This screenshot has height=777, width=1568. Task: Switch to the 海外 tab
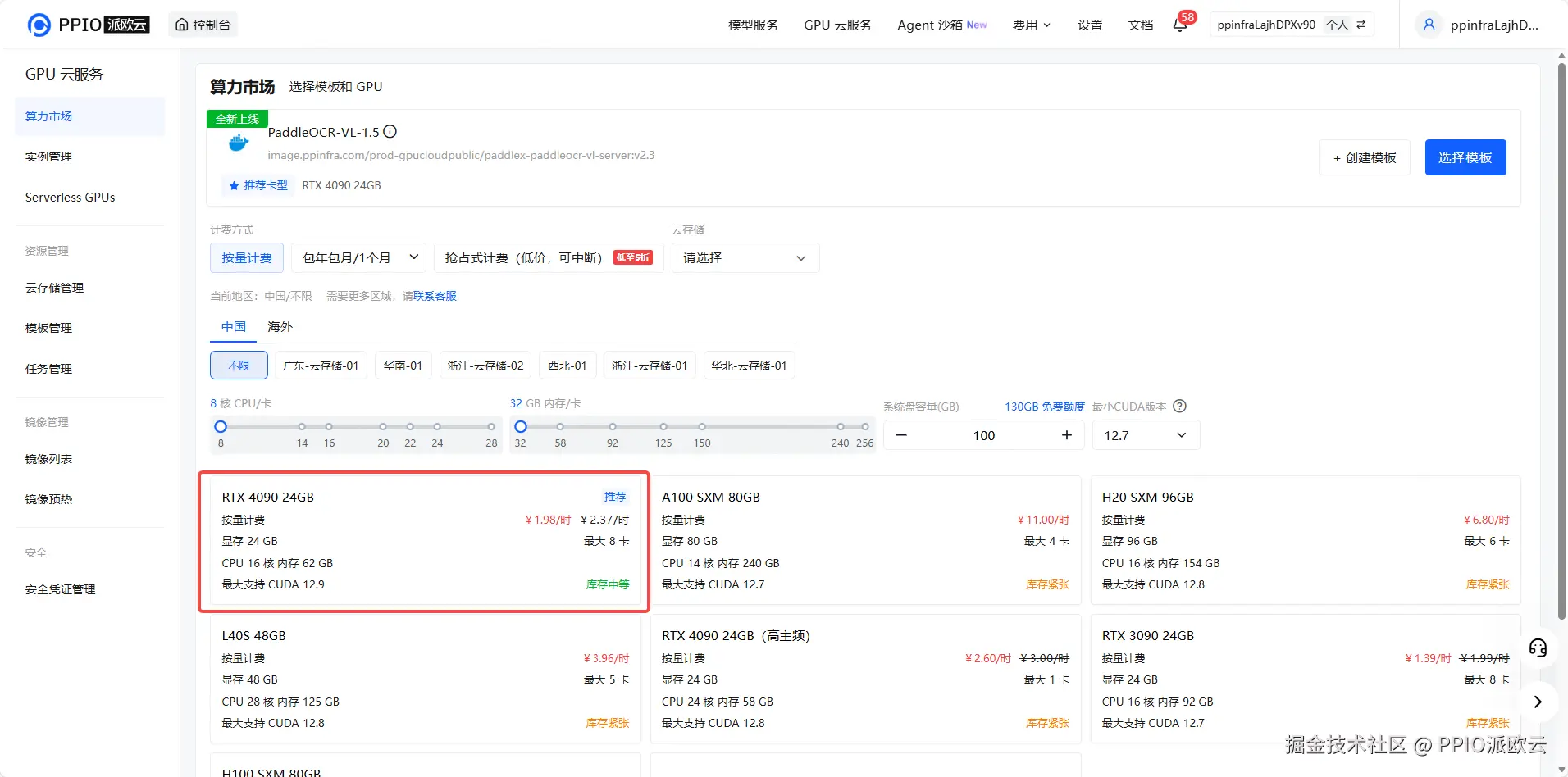tap(280, 326)
